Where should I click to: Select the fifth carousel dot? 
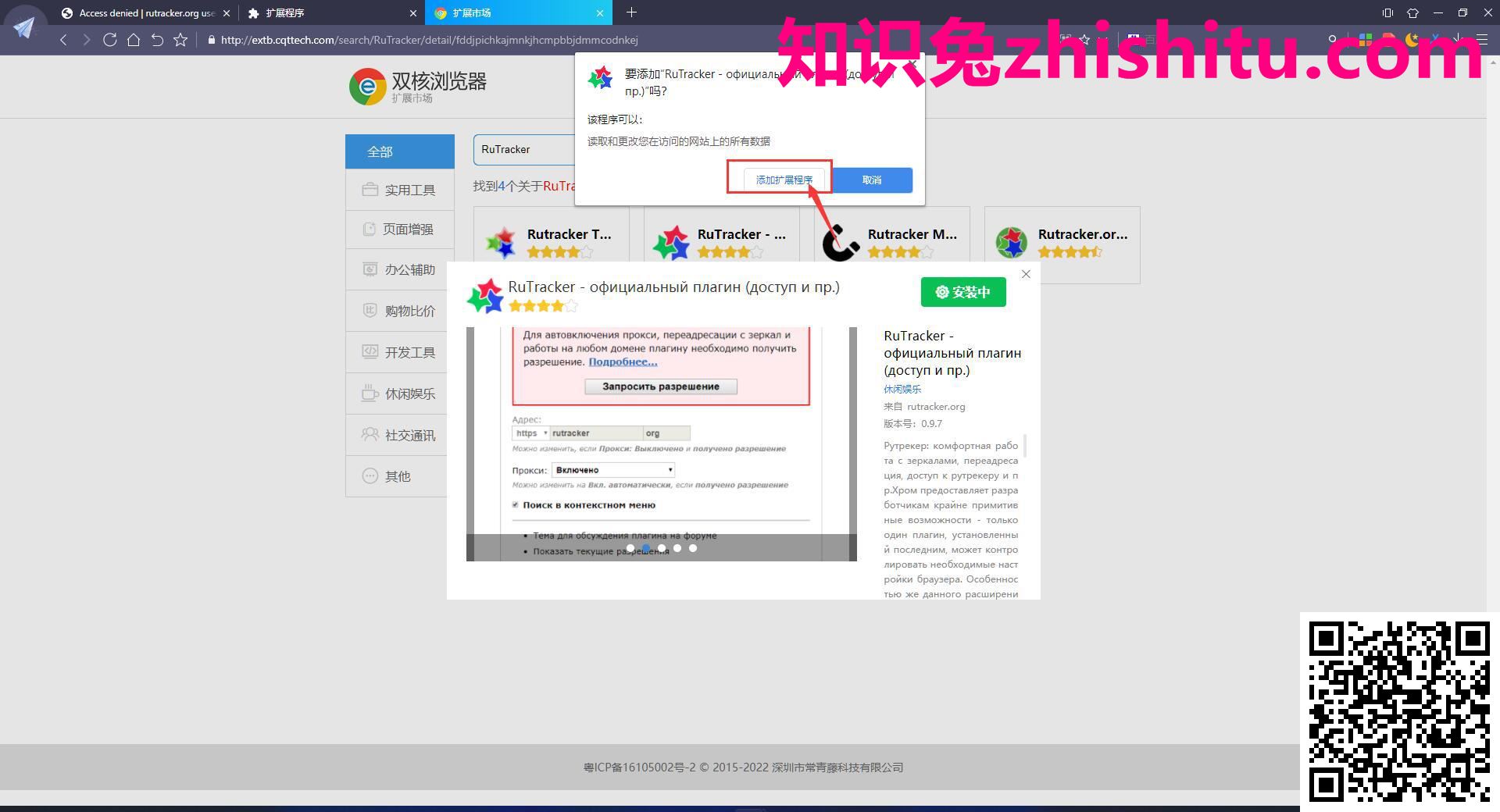692,548
